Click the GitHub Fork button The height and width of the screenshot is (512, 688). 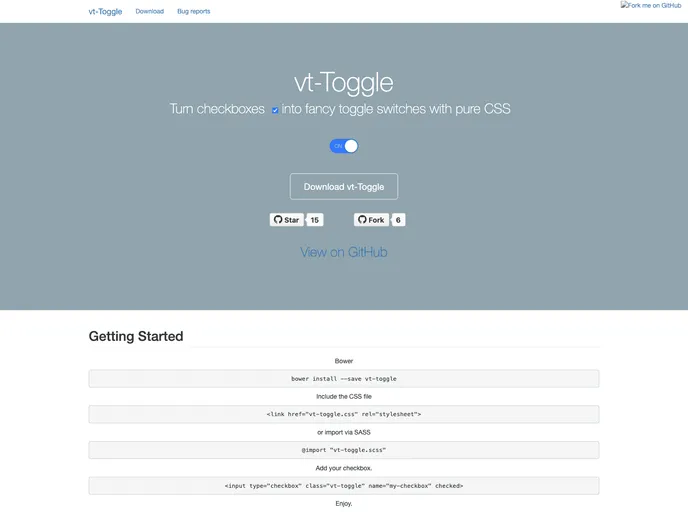tap(371, 220)
